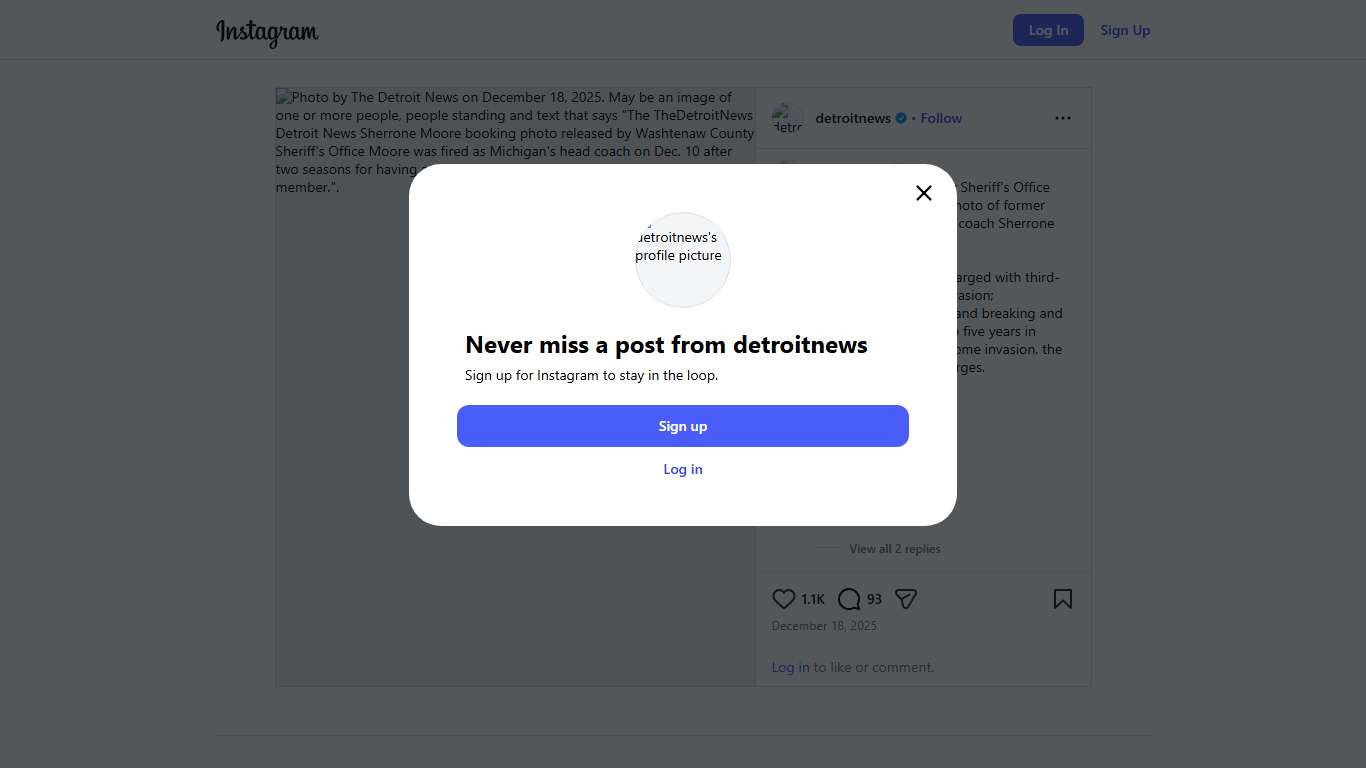Follow the detroitnews account
This screenshot has width=1366, height=768.
pos(941,118)
